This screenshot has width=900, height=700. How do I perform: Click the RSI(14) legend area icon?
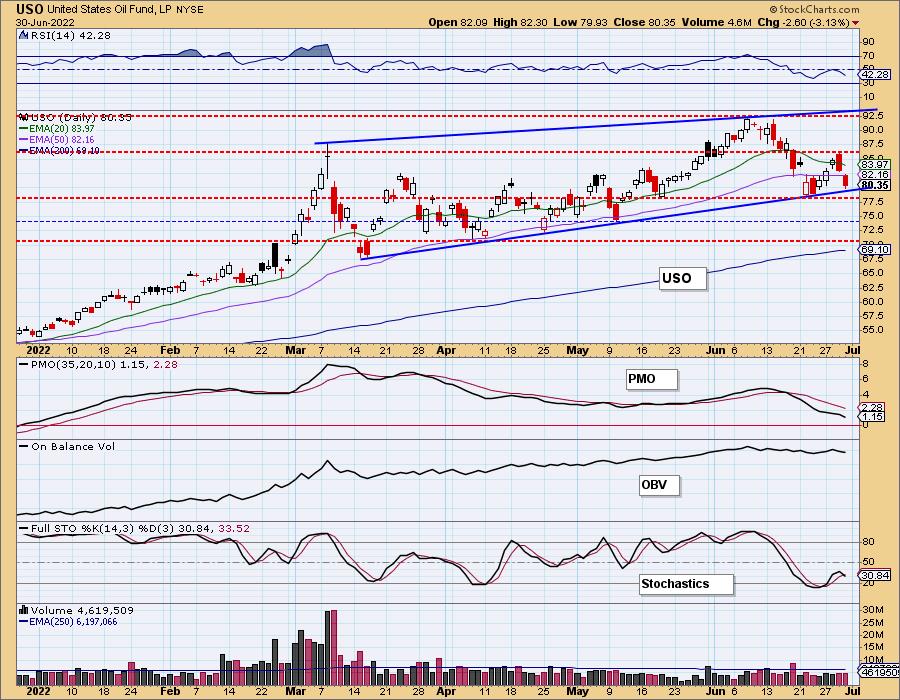point(24,36)
